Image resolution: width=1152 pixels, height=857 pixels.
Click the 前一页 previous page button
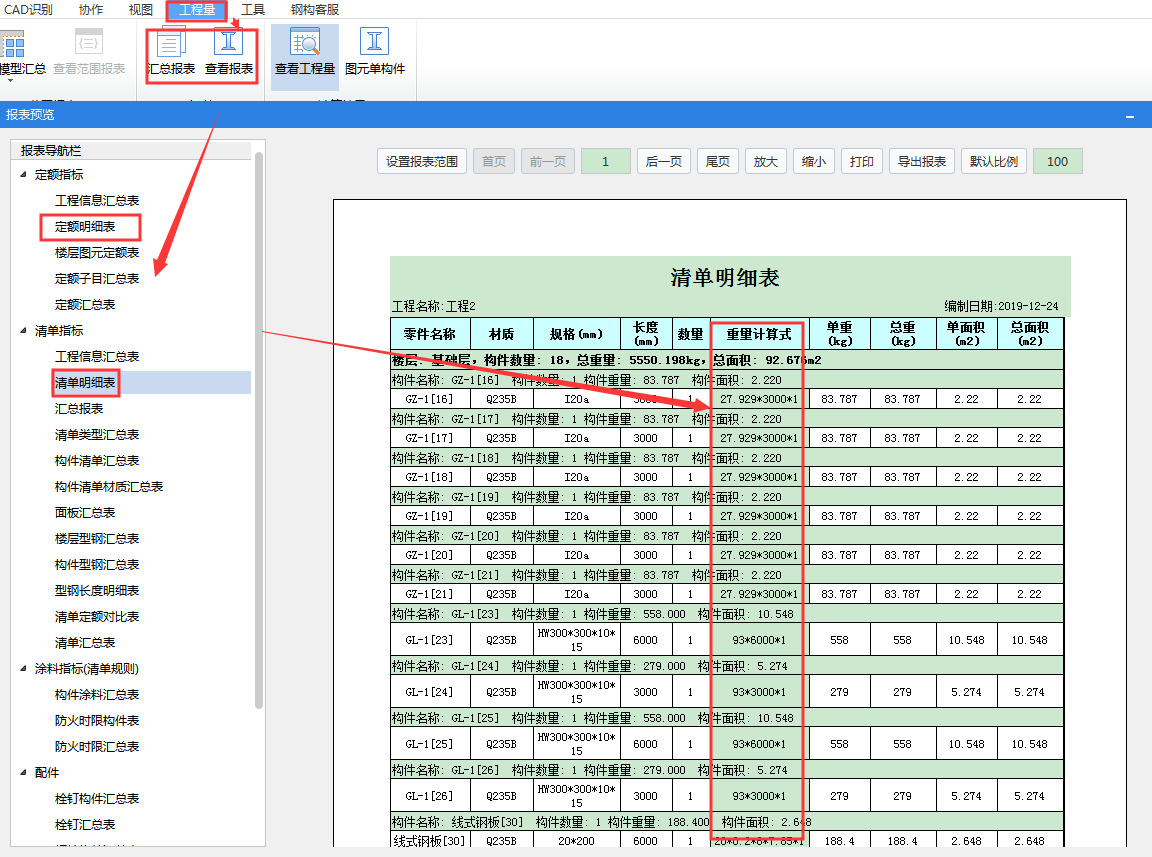click(x=548, y=162)
